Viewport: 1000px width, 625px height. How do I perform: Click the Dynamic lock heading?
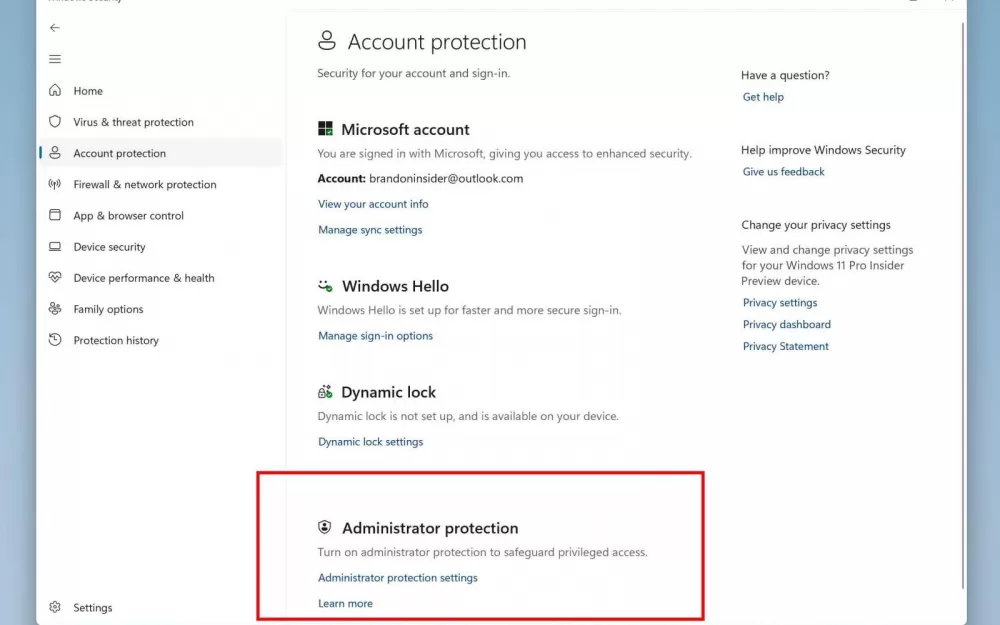tap(388, 392)
